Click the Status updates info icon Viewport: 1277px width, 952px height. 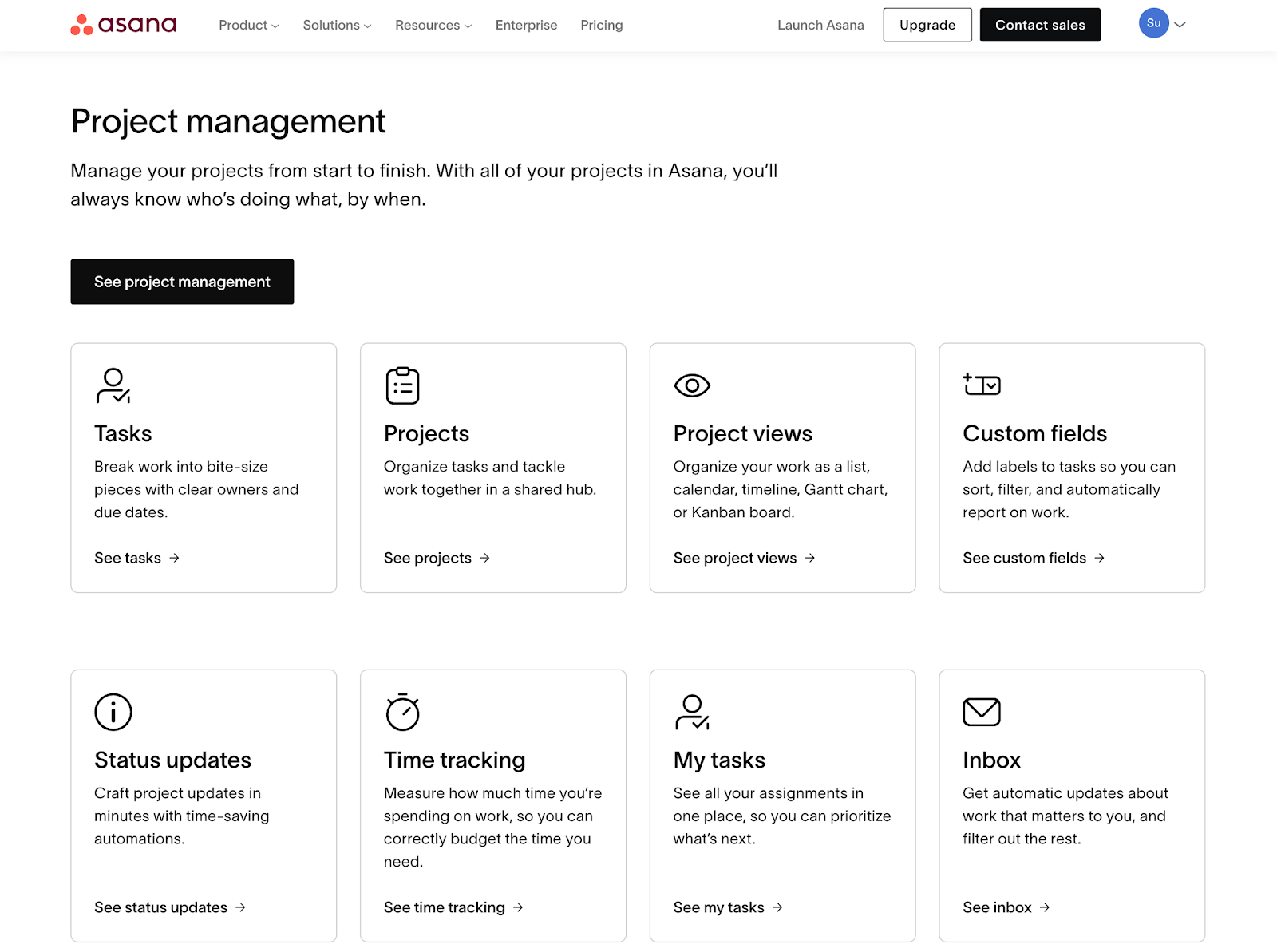[113, 712]
